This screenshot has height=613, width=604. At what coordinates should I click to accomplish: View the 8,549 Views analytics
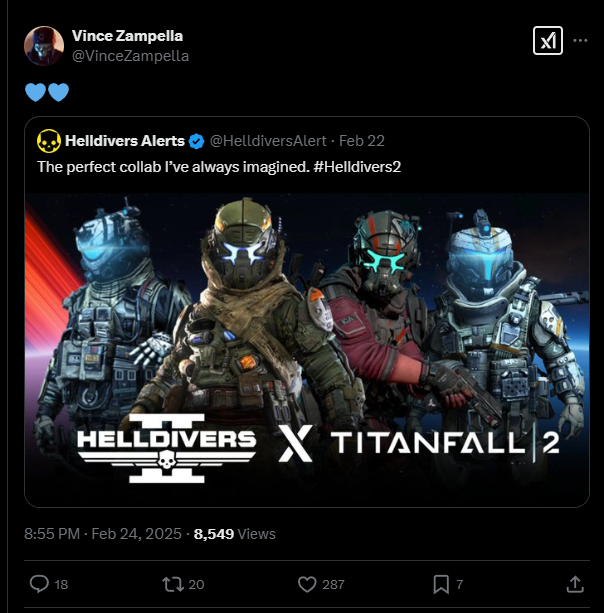[234, 534]
